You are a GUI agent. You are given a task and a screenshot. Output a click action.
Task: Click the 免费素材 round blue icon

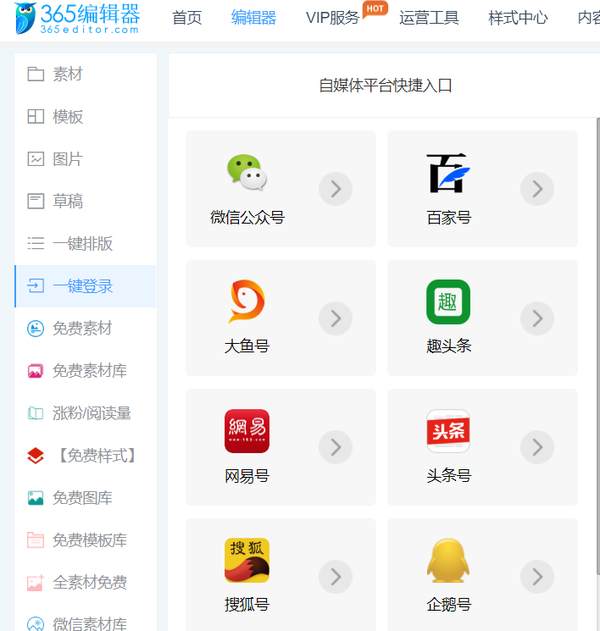(x=35, y=328)
